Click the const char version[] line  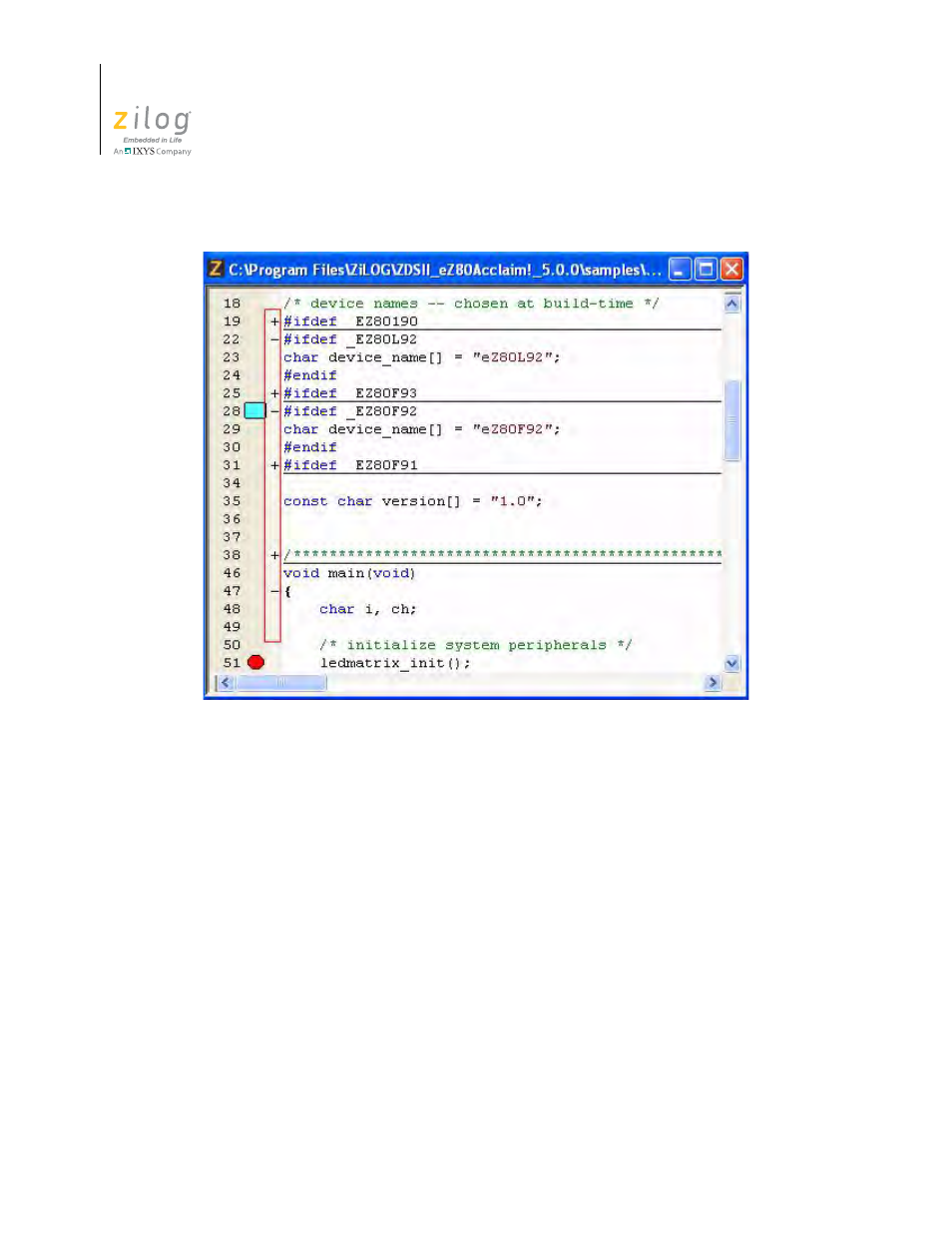(x=413, y=501)
